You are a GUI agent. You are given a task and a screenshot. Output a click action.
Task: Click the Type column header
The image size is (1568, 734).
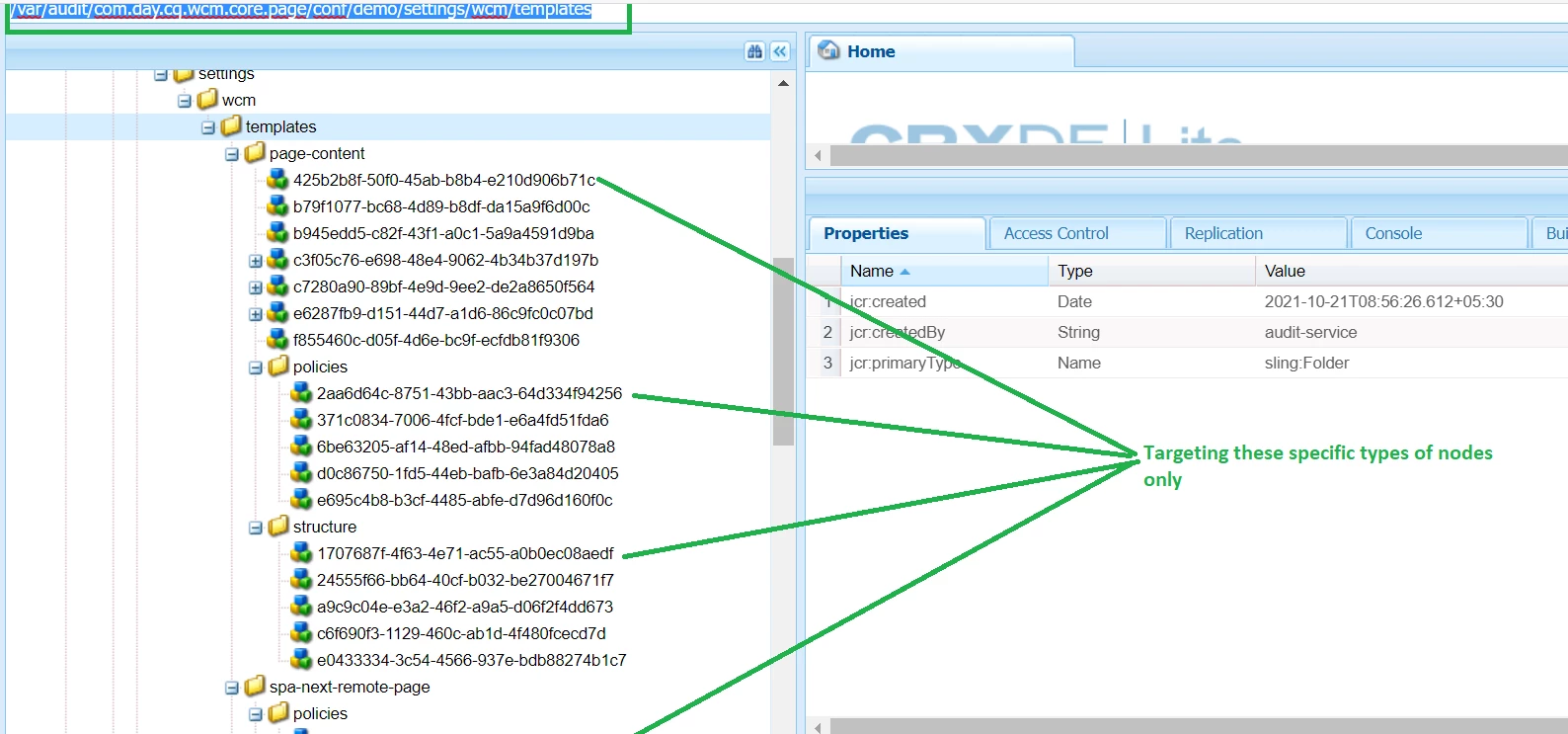tap(1151, 271)
